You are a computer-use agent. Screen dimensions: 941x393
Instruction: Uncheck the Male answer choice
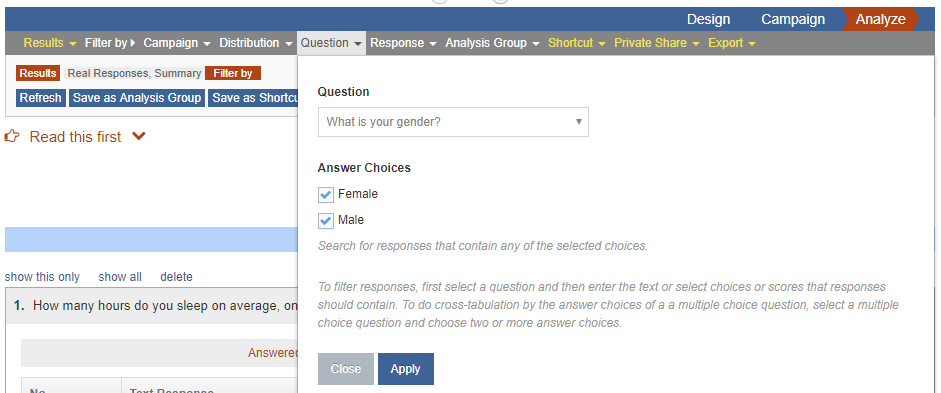[x=326, y=220]
